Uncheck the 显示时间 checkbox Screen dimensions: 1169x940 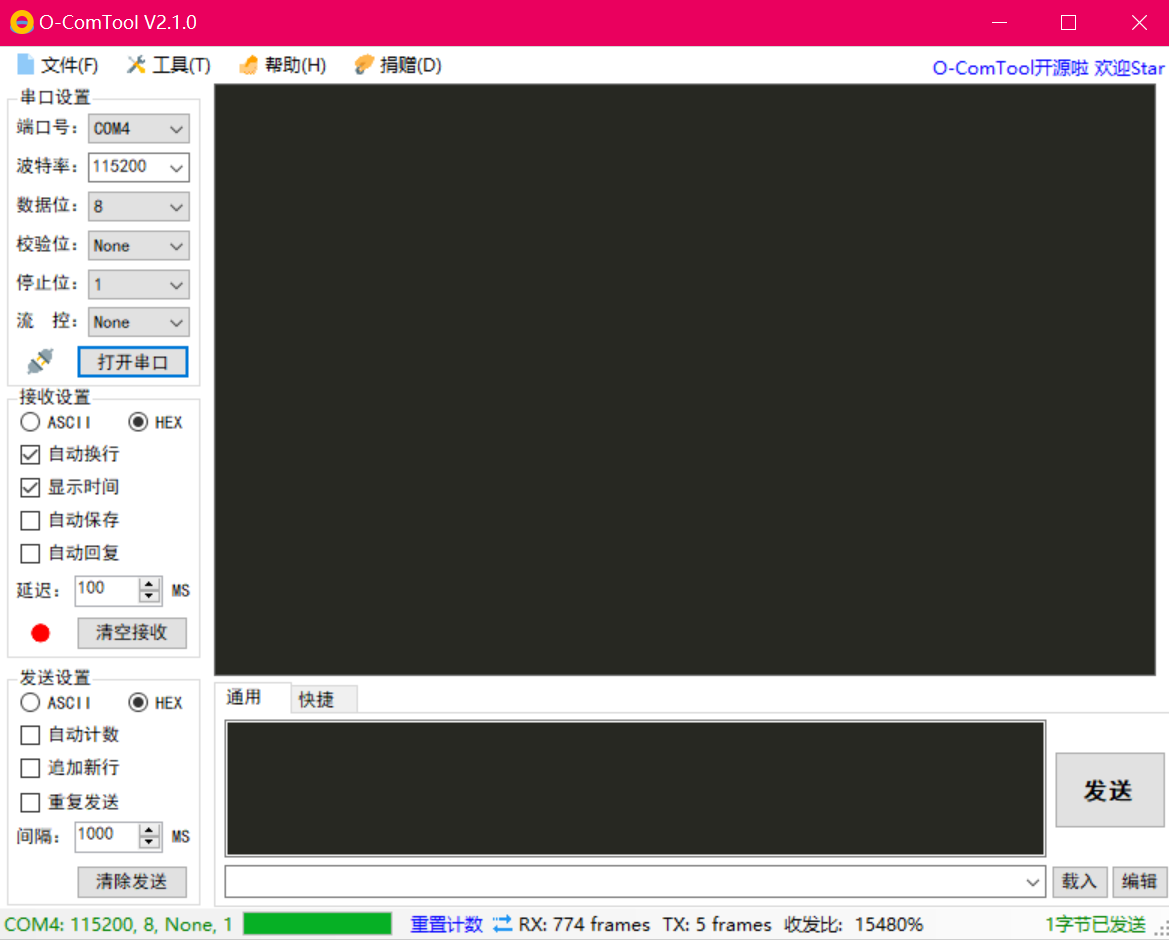click(30, 488)
